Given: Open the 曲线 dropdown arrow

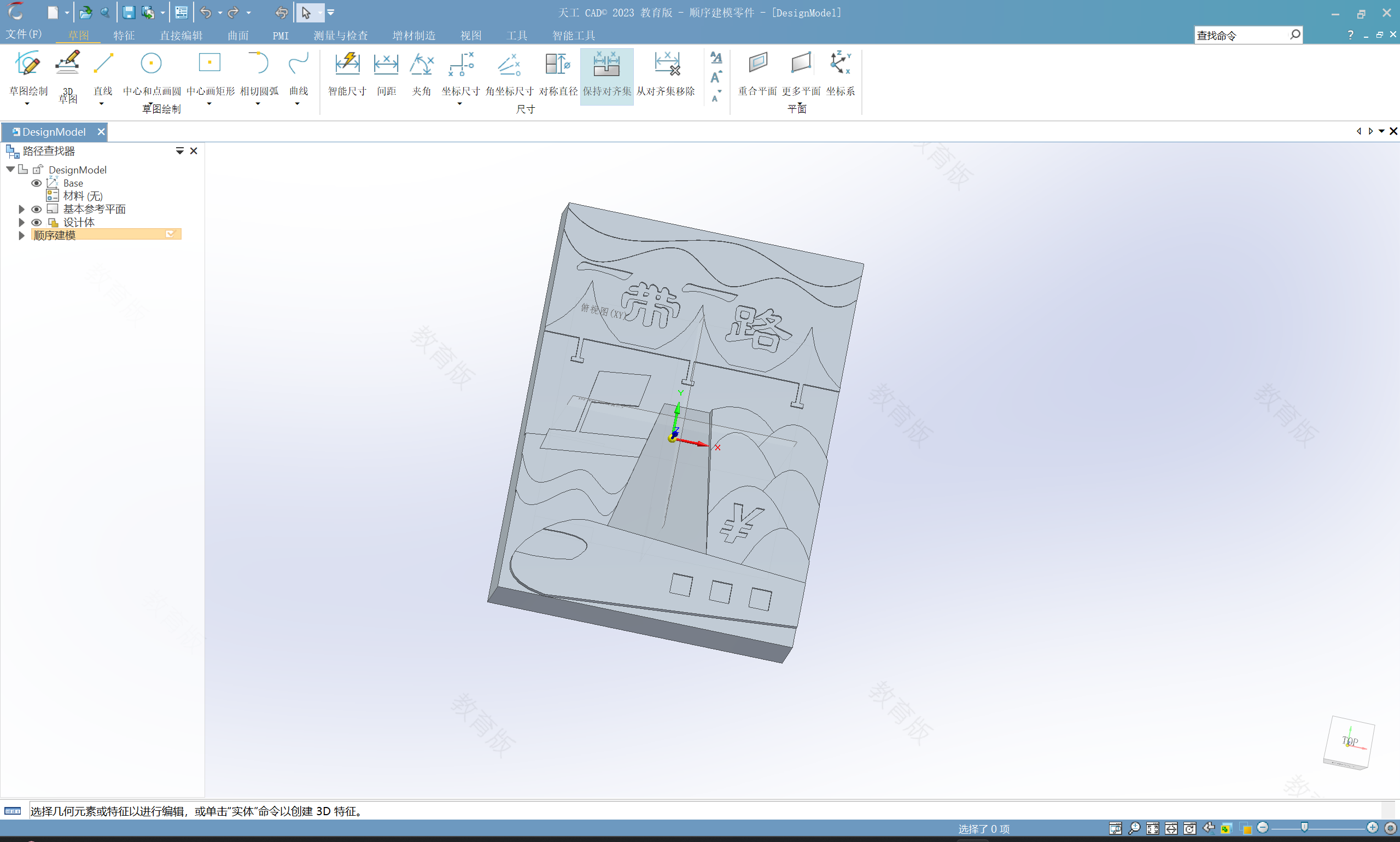Looking at the screenshot, I should [297, 104].
